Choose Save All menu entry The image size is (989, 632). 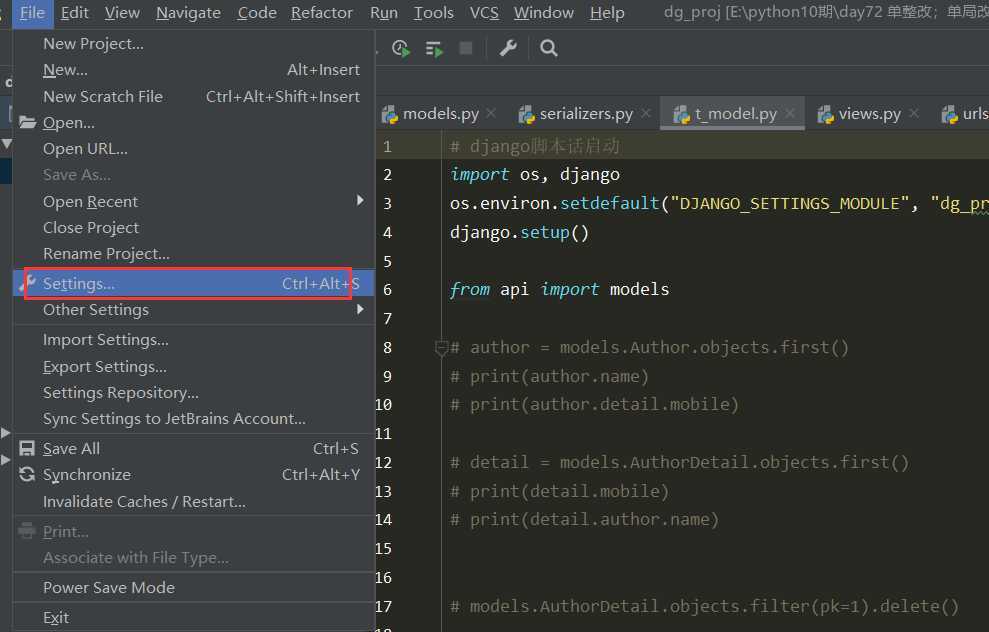tap(194, 448)
